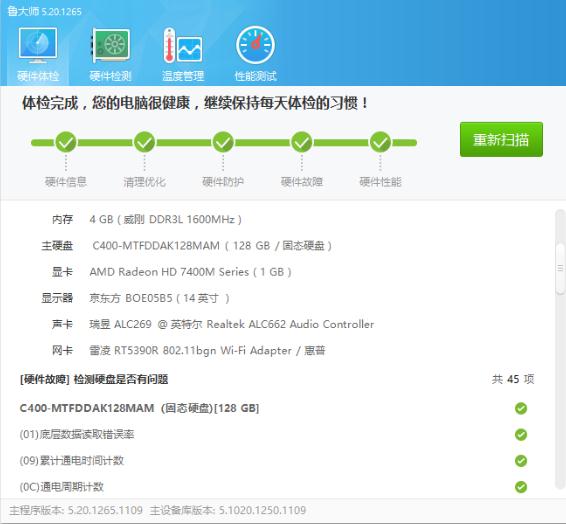Open the 性能测试 speedometer icon
The image size is (566, 524).
(255, 45)
